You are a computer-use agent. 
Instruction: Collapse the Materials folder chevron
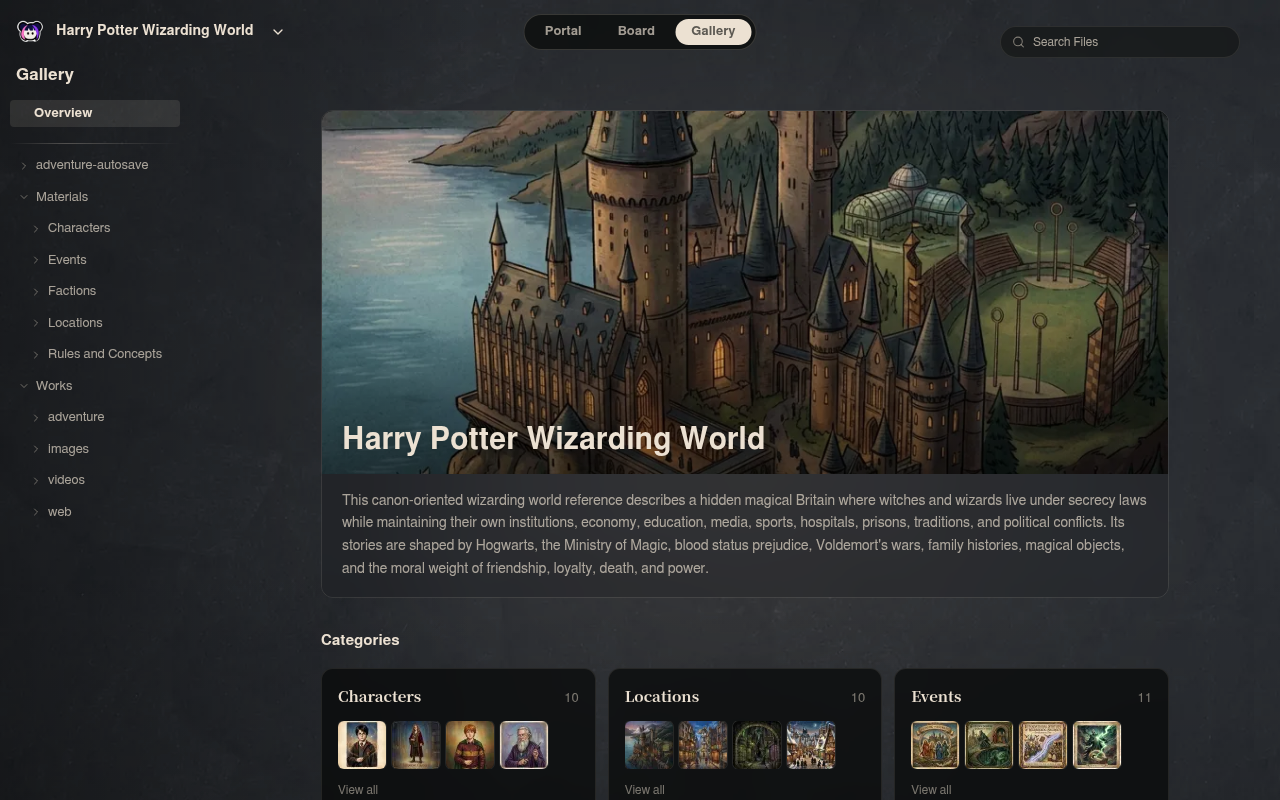24,197
